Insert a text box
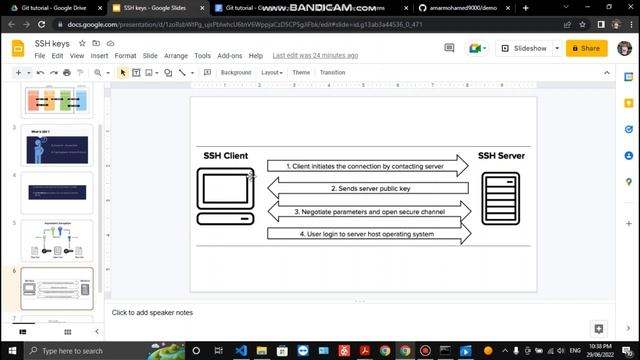This screenshot has width=640, height=360. pyautogui.click(x=136, y=73)
